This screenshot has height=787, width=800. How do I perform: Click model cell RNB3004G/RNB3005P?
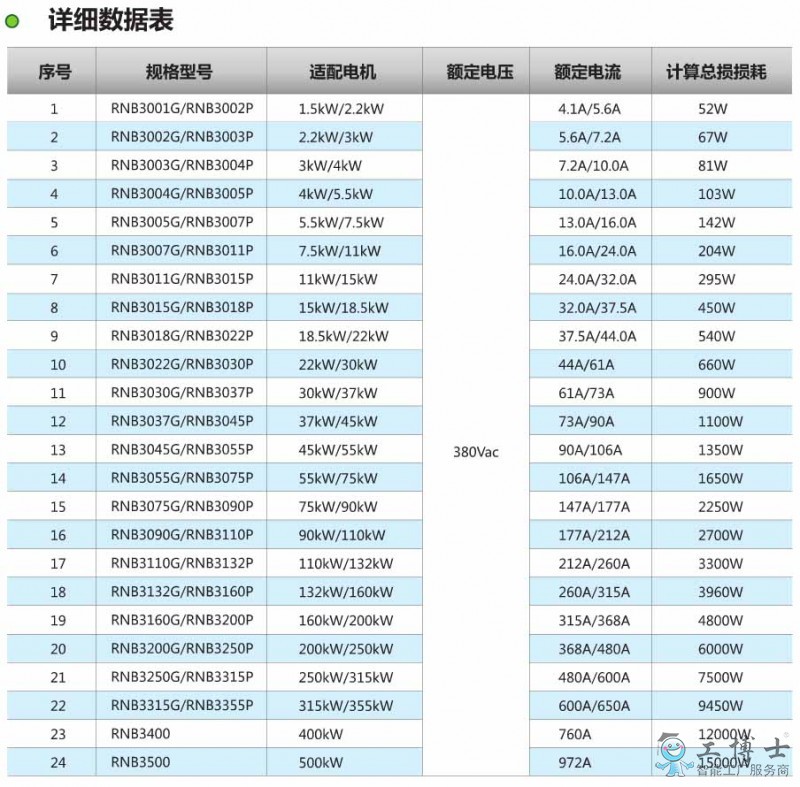pos(182,194)
